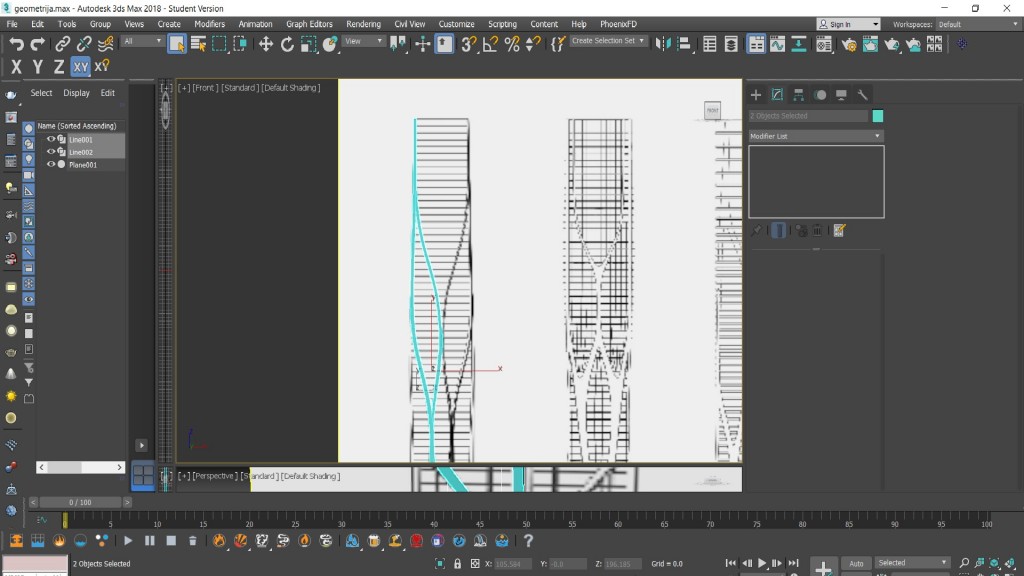Image resolution: width=1024 pixels, height=576 pixels.
Task: Open the selection filter 'All' dropdown
Action: tap(142, 41)
